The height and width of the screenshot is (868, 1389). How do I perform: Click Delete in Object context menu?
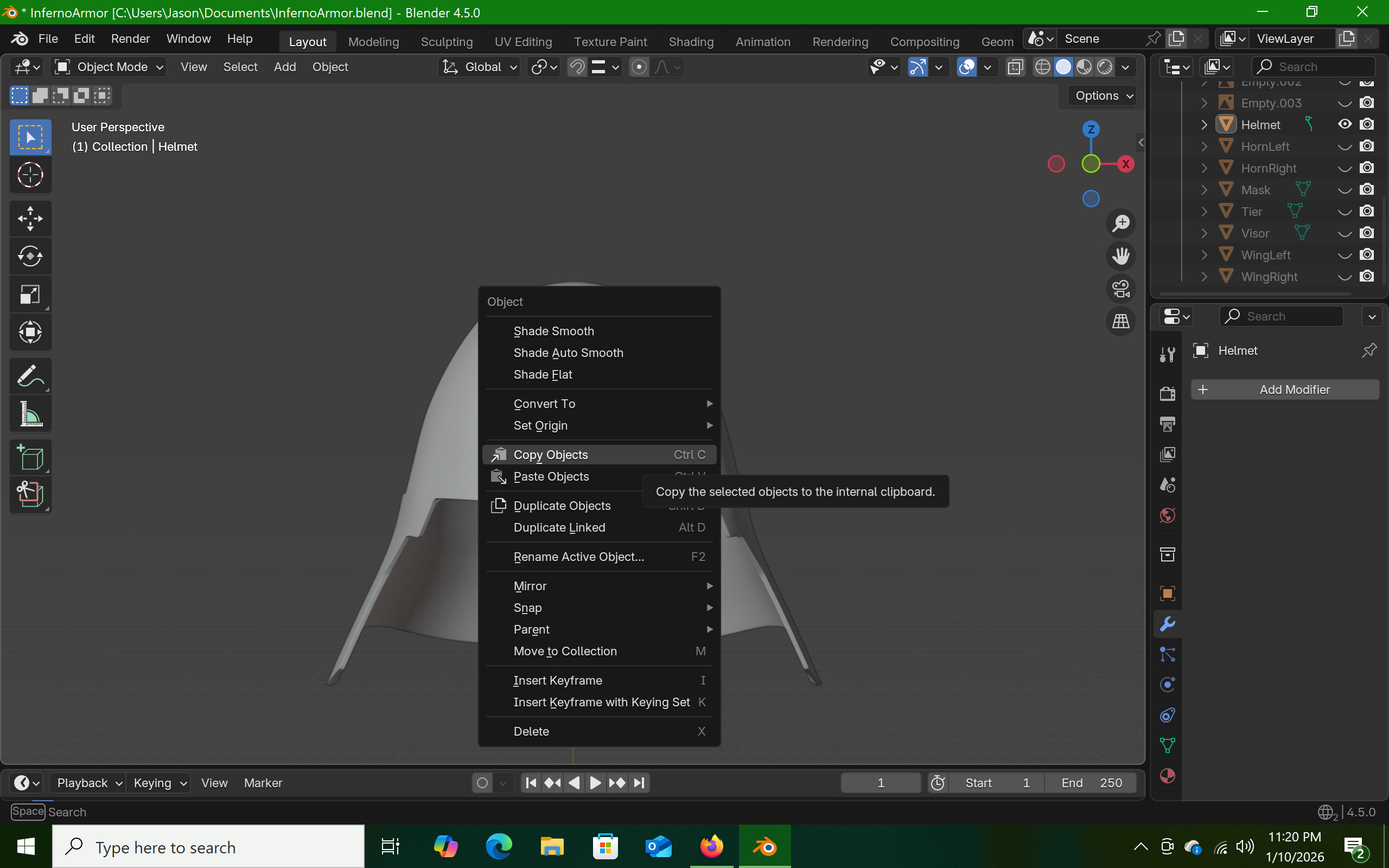tap(599, 731)
